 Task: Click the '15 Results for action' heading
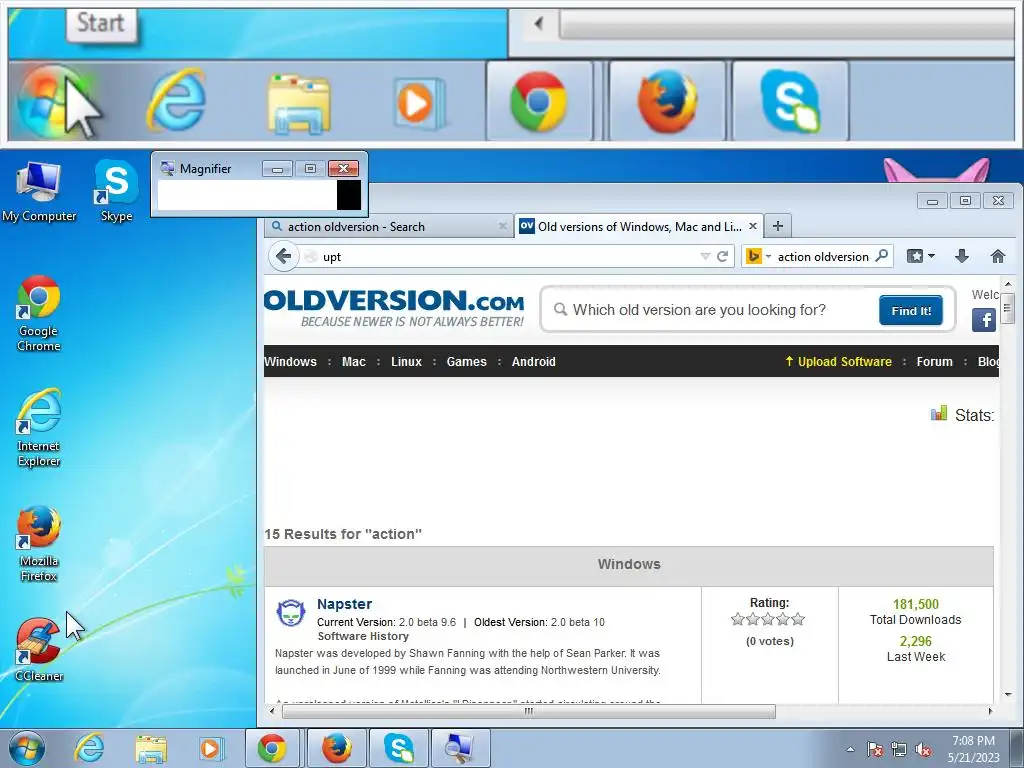pos(343,534)
